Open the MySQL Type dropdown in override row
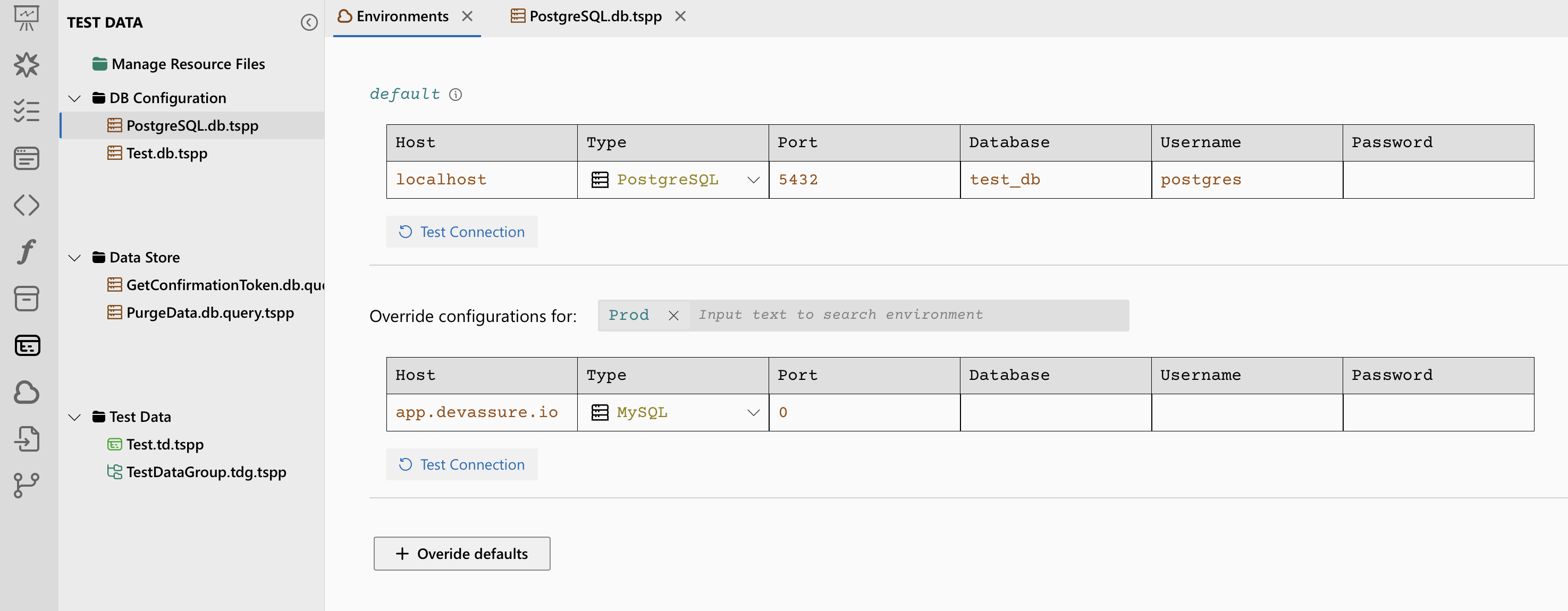This screenshot has width=1568, height=611. [754, 412]
